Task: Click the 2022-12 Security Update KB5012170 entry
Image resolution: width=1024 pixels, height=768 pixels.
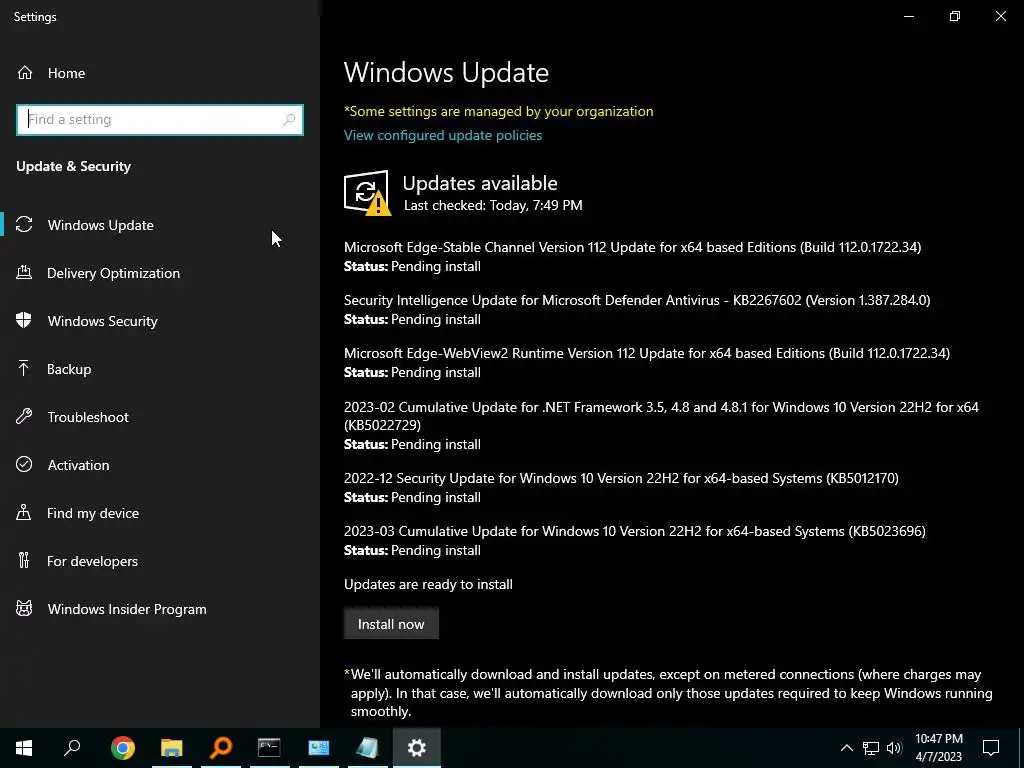Action: 621,487
